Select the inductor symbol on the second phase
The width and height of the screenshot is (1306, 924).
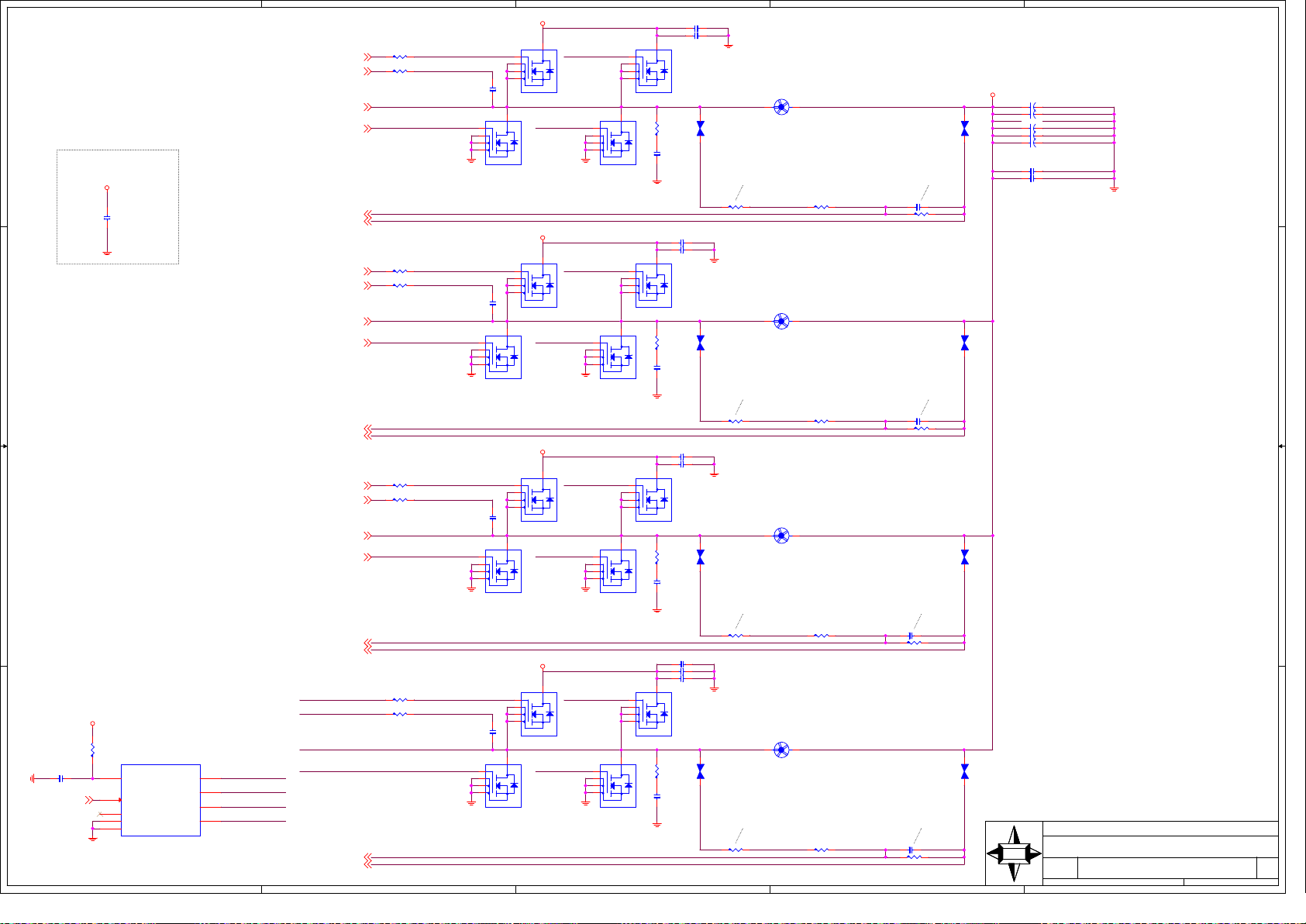tap(782, 321)
